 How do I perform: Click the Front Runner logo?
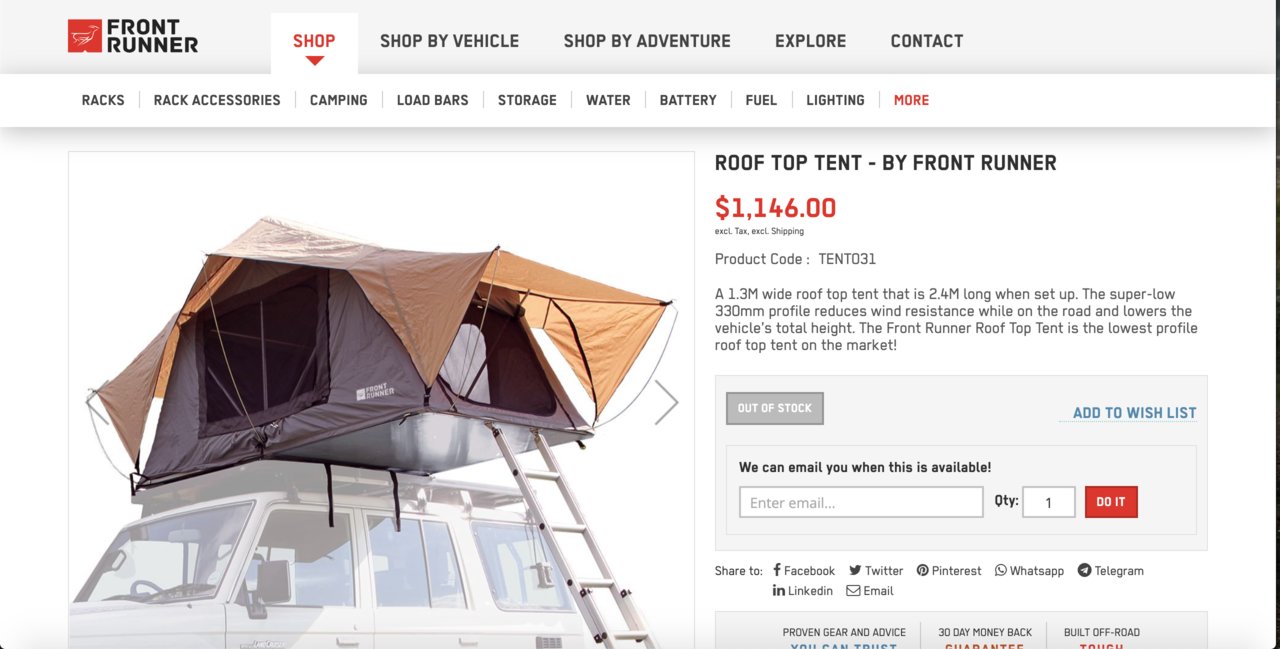coord(133,36)
